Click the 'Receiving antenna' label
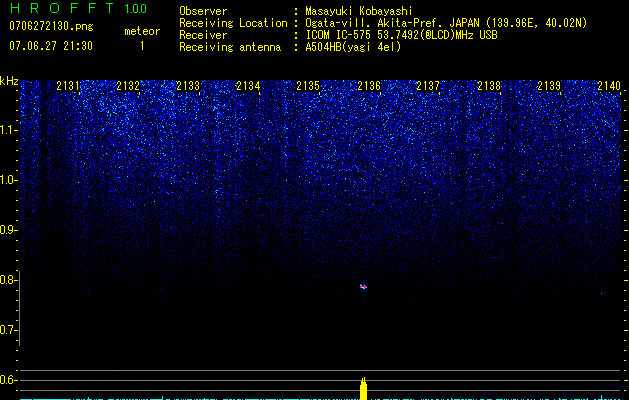The image size is (629, 400). click(230, 47)
